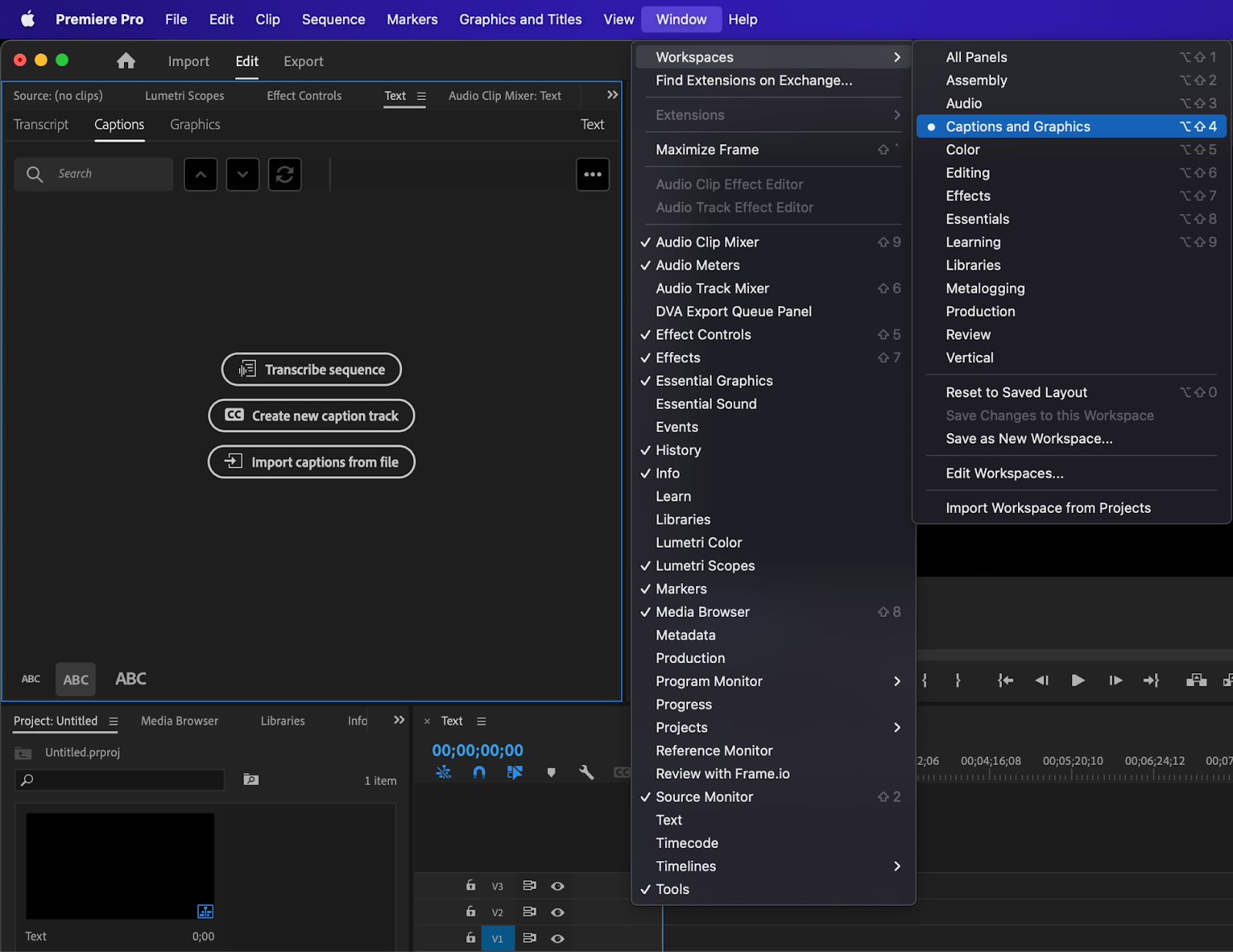Screen dimensions: 1233x952
Task: Click Mark In bracket in program monitor
Action: pos(925,680)
